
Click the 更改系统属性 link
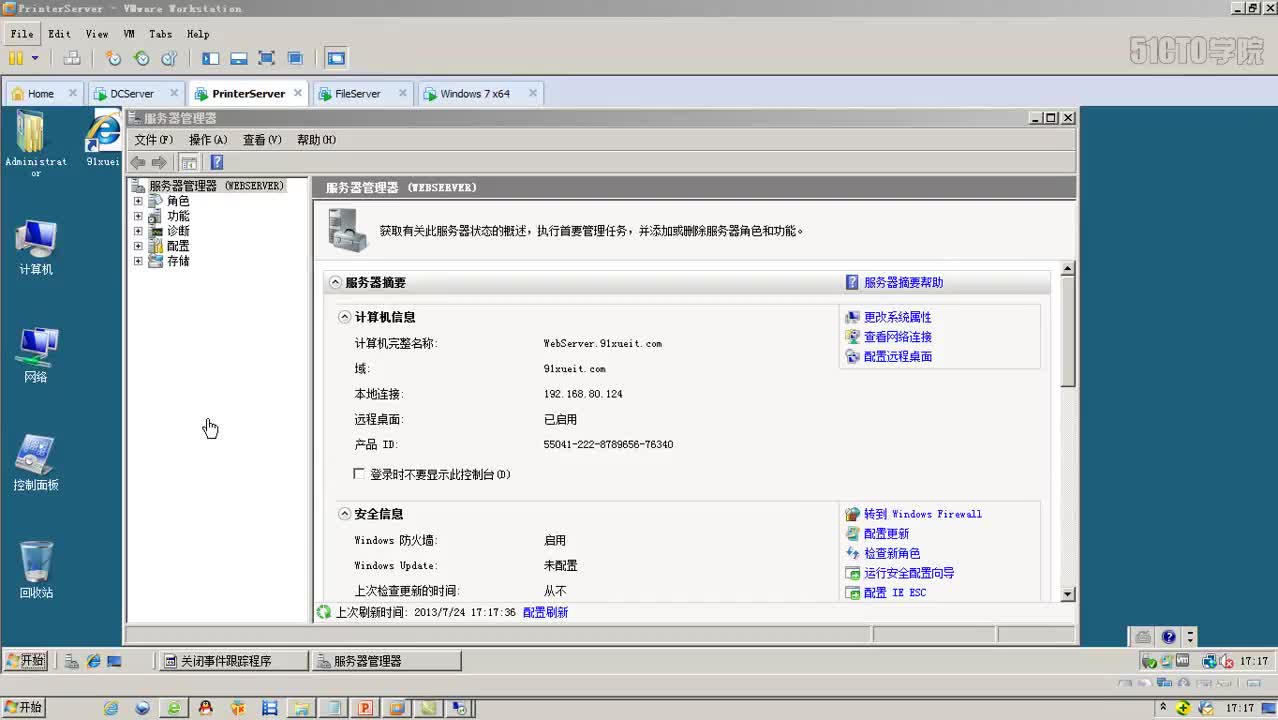coord(897,317)
